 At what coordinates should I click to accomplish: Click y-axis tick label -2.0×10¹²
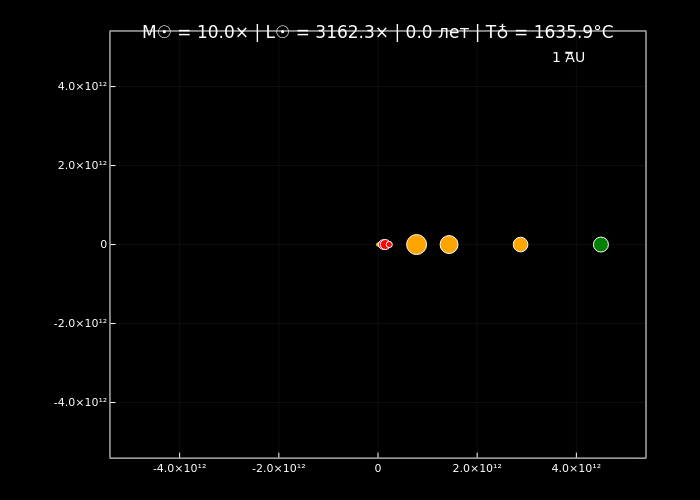point(80,323)
